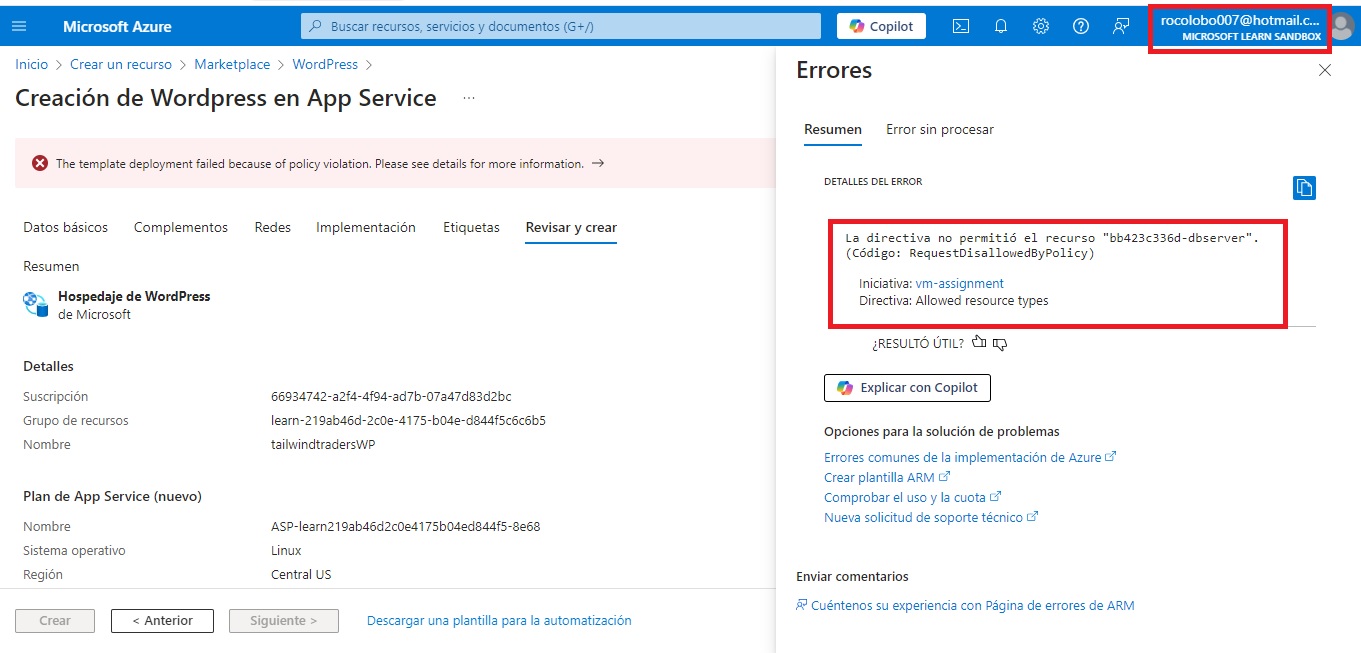1361x653 pixels.
Task: Open Errores comunes de la implementación link
Action: (x=970, y=457)
